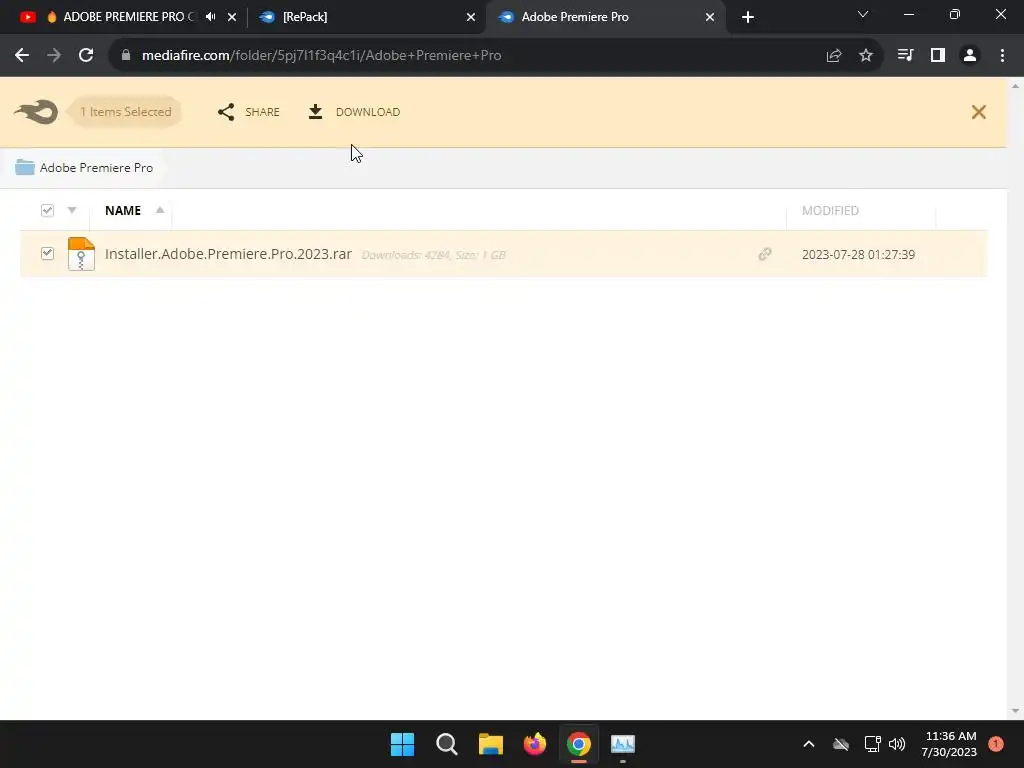Screen dimensions: 1024x768
Task: Click the MediaFire flame logo
Action: [x=36, y=112]
